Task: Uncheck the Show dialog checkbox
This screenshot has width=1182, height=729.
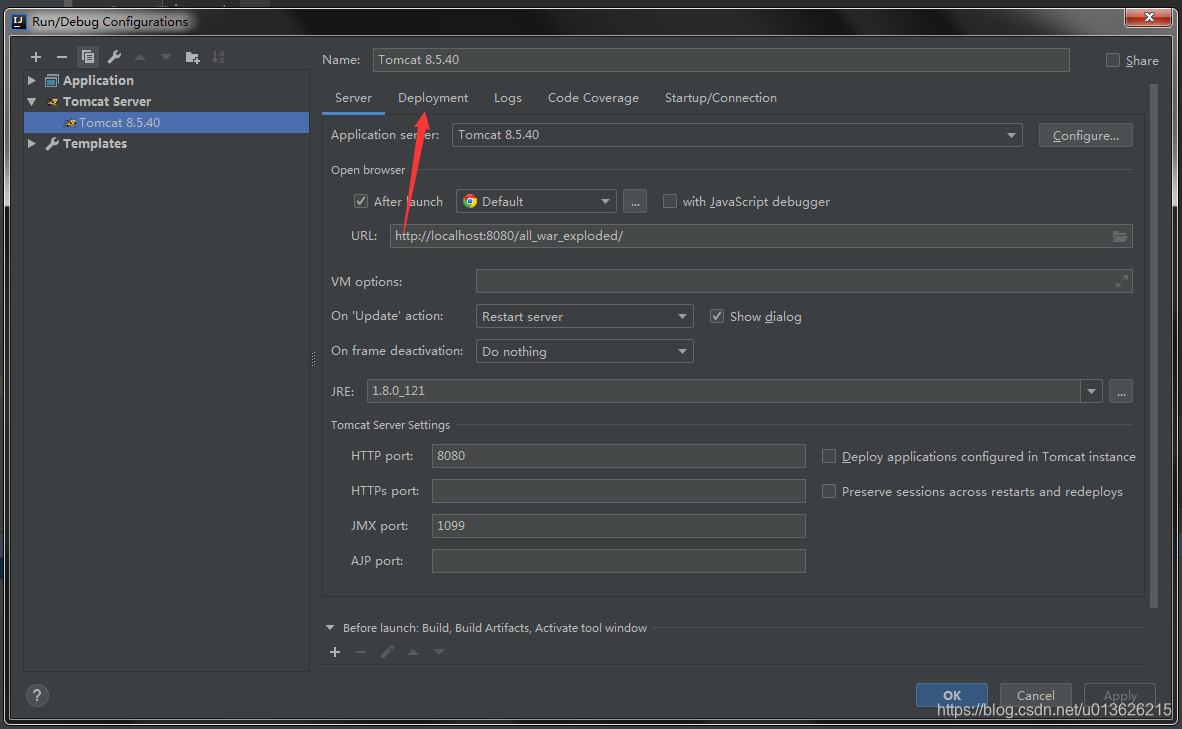Action: pyautogui.click(x=717, y=316)
